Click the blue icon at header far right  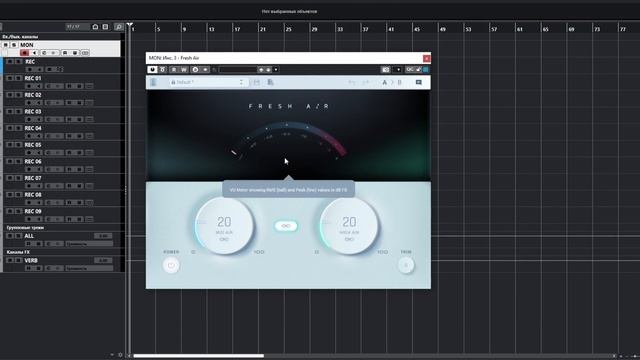coord(426,70)
